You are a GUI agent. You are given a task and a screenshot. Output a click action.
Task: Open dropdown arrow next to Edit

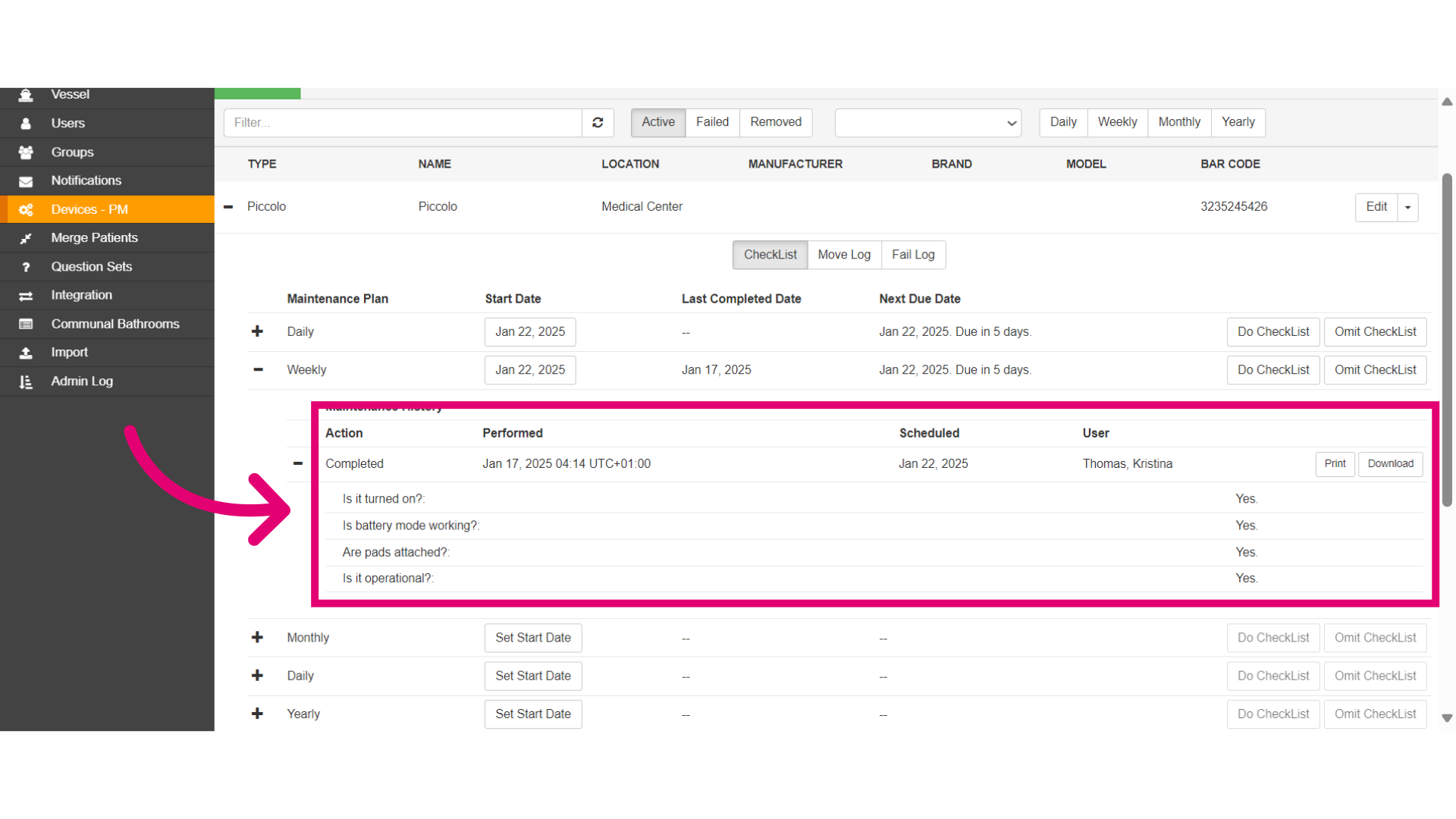(x=1407, y=207)
